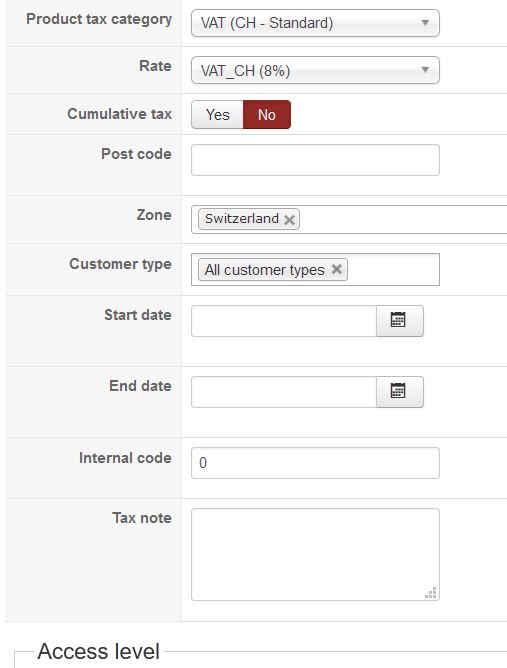Focus the End date text field

click(284, 392)
